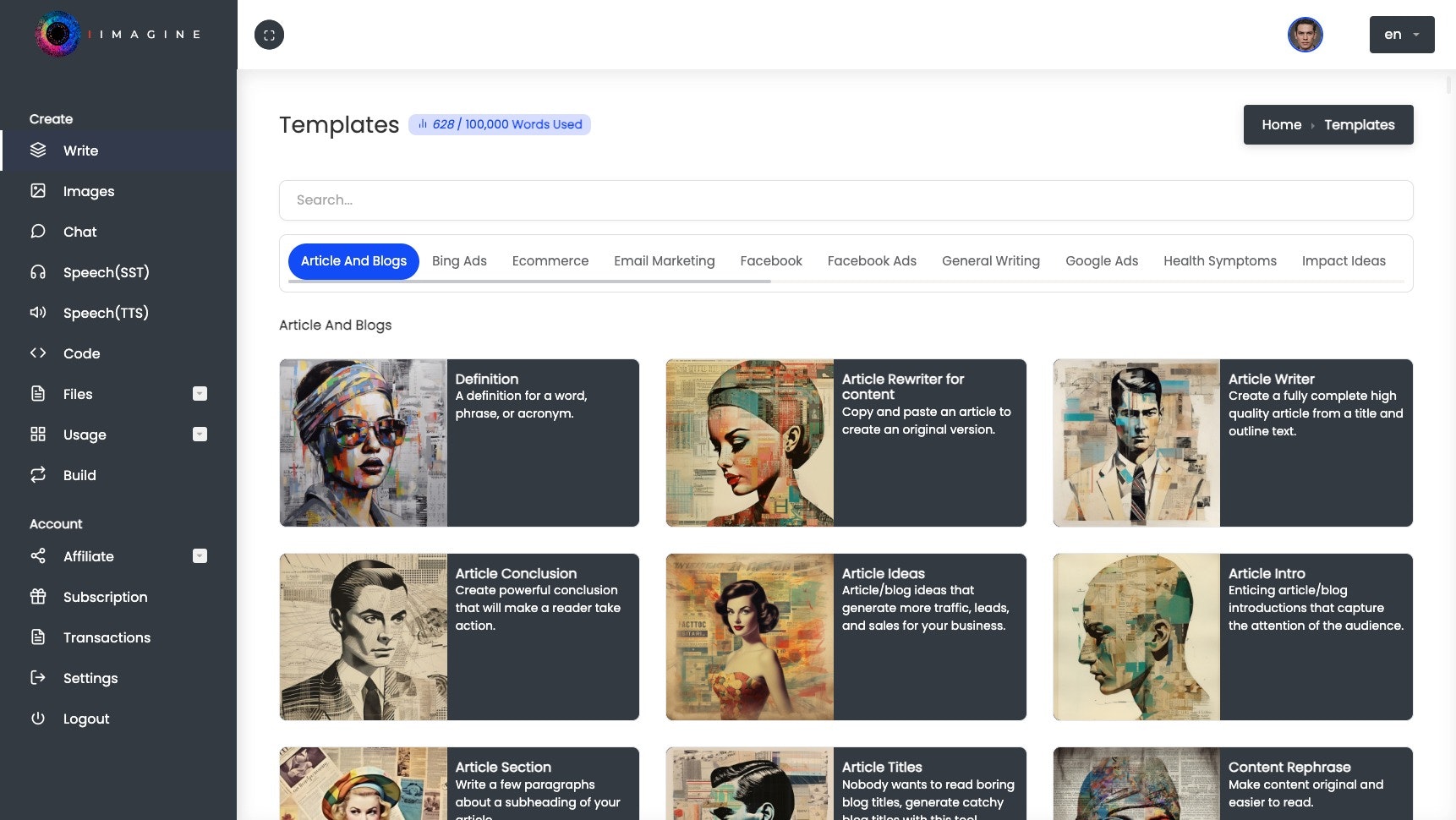Click the Images picture icon
The image size is (1456, 820).
coord(38,191)
